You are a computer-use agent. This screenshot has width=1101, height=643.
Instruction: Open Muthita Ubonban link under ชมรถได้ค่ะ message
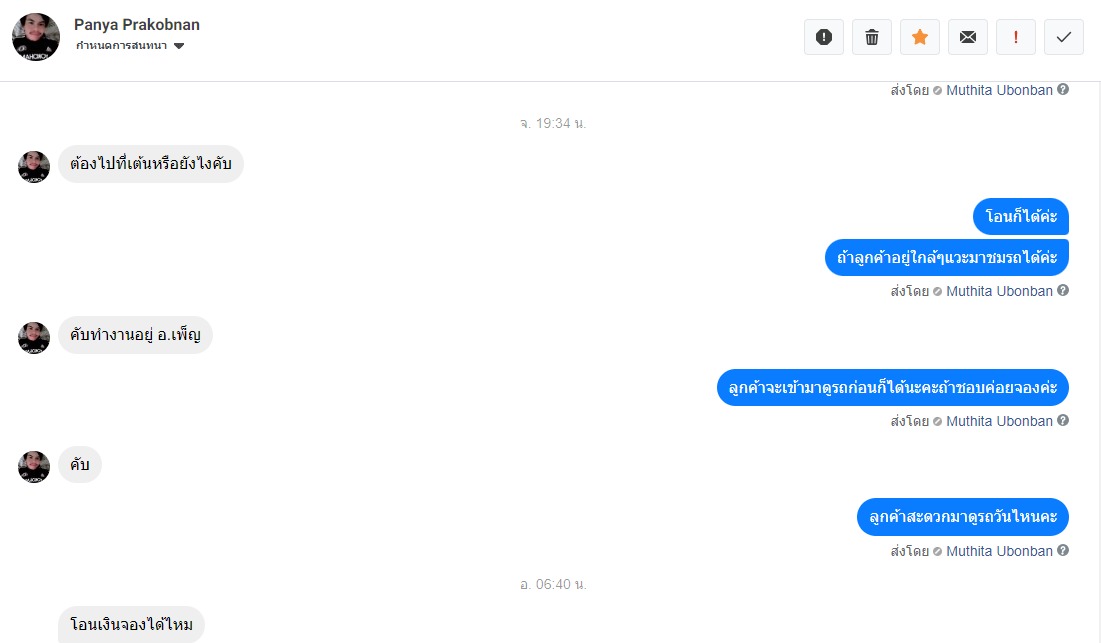pyautogui.click(x=999, y=291)
